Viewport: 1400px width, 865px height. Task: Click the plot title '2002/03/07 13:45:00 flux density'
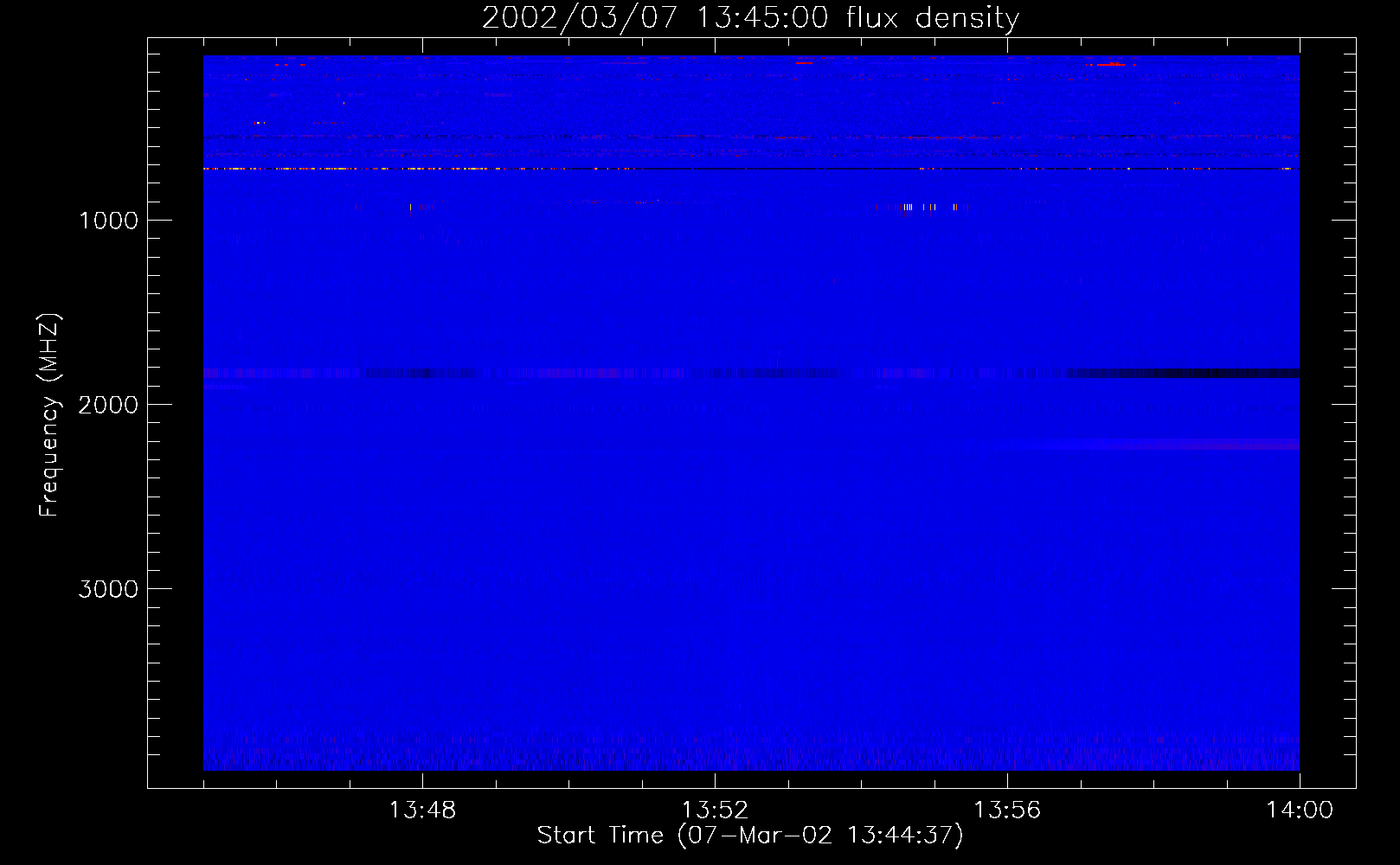[750, 18]
